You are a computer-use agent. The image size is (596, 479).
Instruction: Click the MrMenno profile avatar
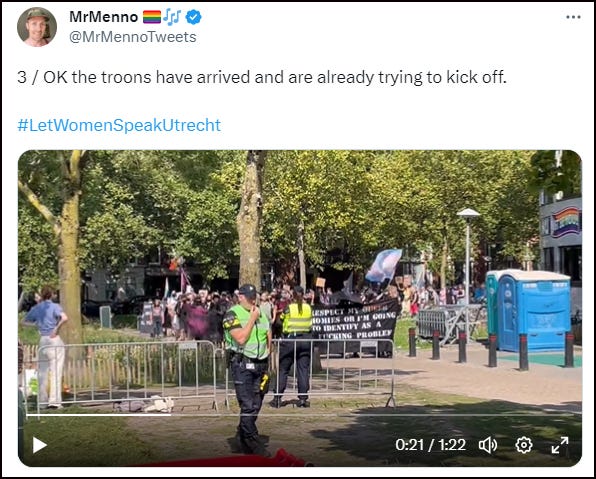37,27
